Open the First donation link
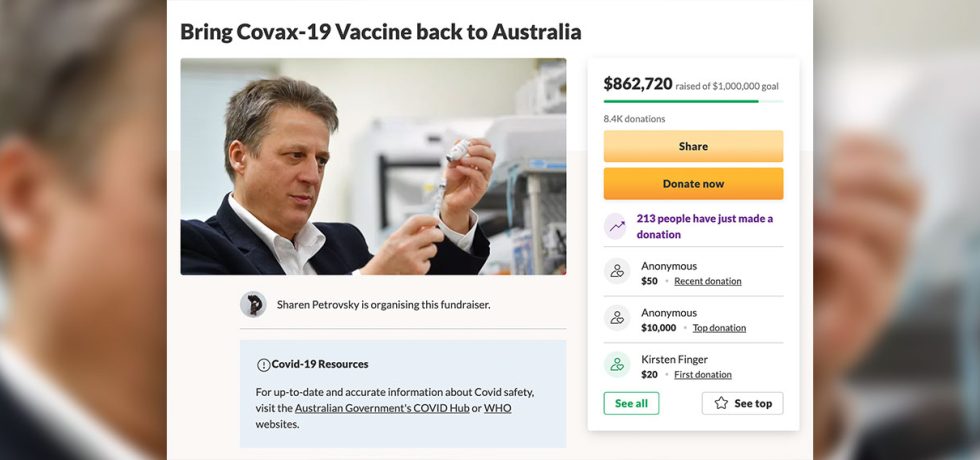 pos(702,375)
